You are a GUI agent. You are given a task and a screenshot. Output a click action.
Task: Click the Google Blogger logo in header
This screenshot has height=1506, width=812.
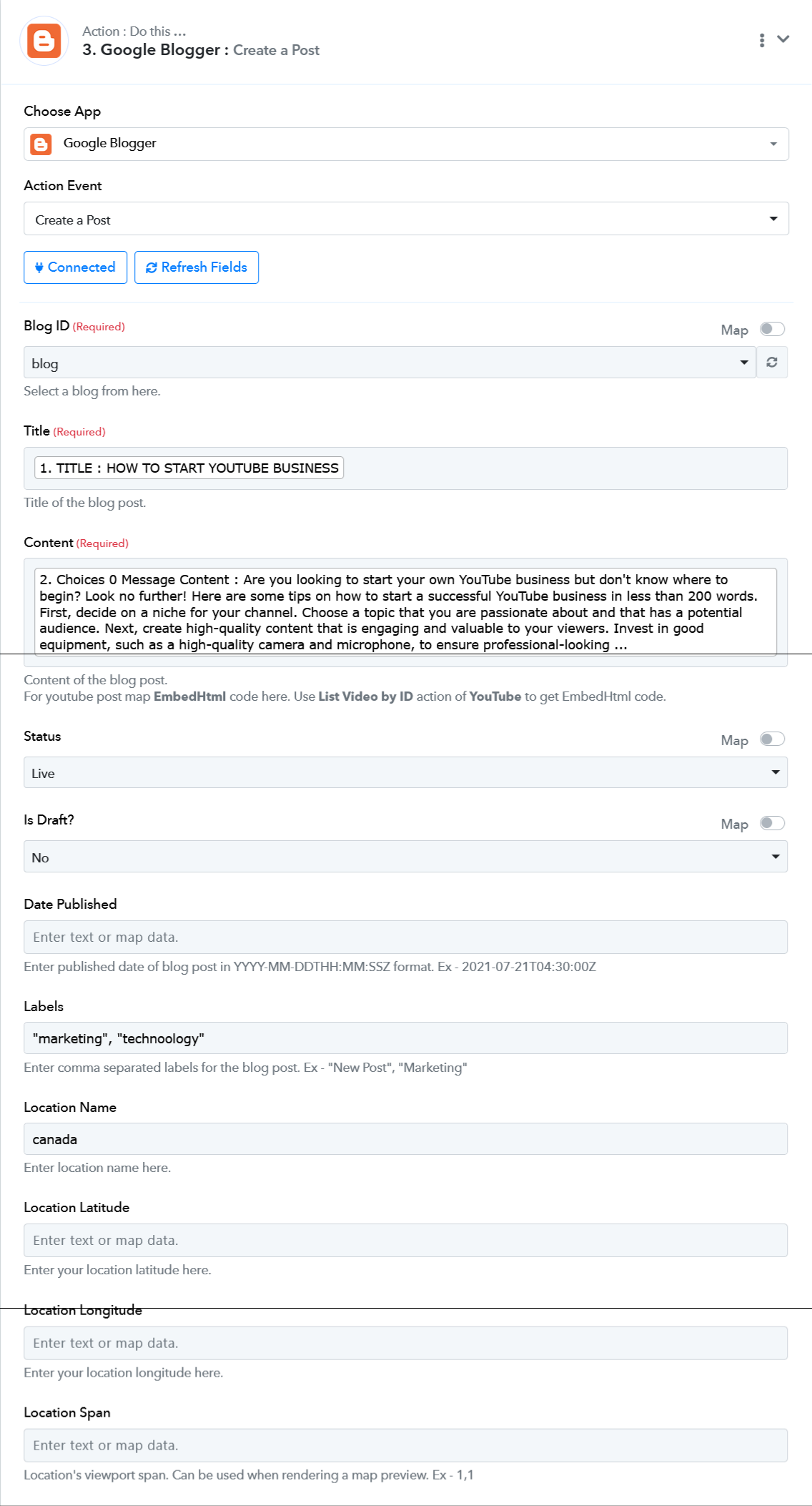click(44, 41)
